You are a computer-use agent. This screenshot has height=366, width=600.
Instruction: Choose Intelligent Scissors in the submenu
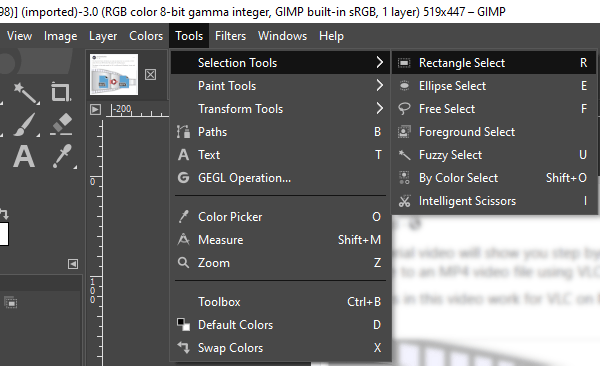(x=494, y=201)
